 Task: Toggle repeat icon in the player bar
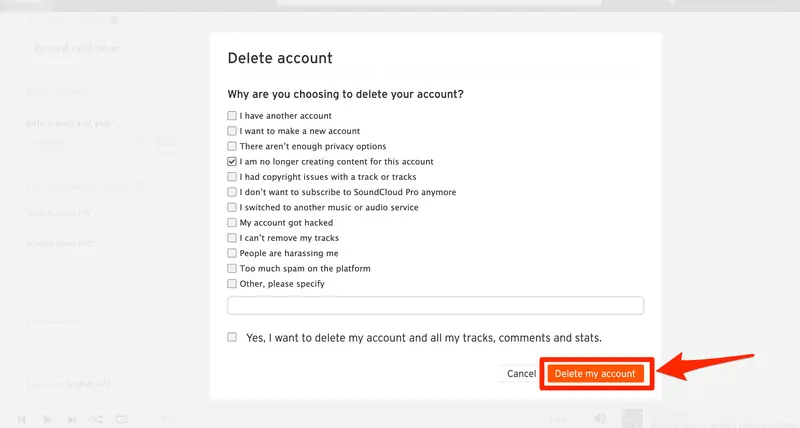(121, 419)
